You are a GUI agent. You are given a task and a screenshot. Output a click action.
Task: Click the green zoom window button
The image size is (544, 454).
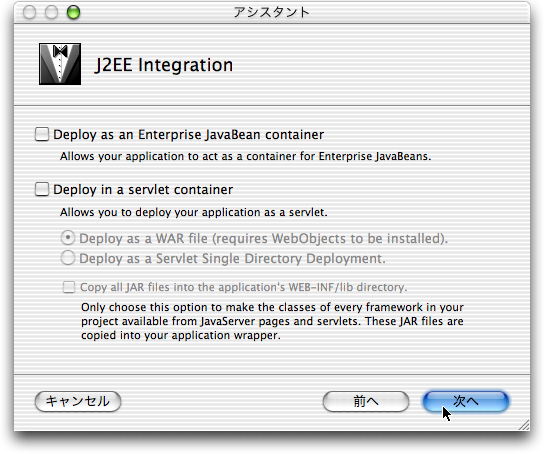[x=74, y=12]
